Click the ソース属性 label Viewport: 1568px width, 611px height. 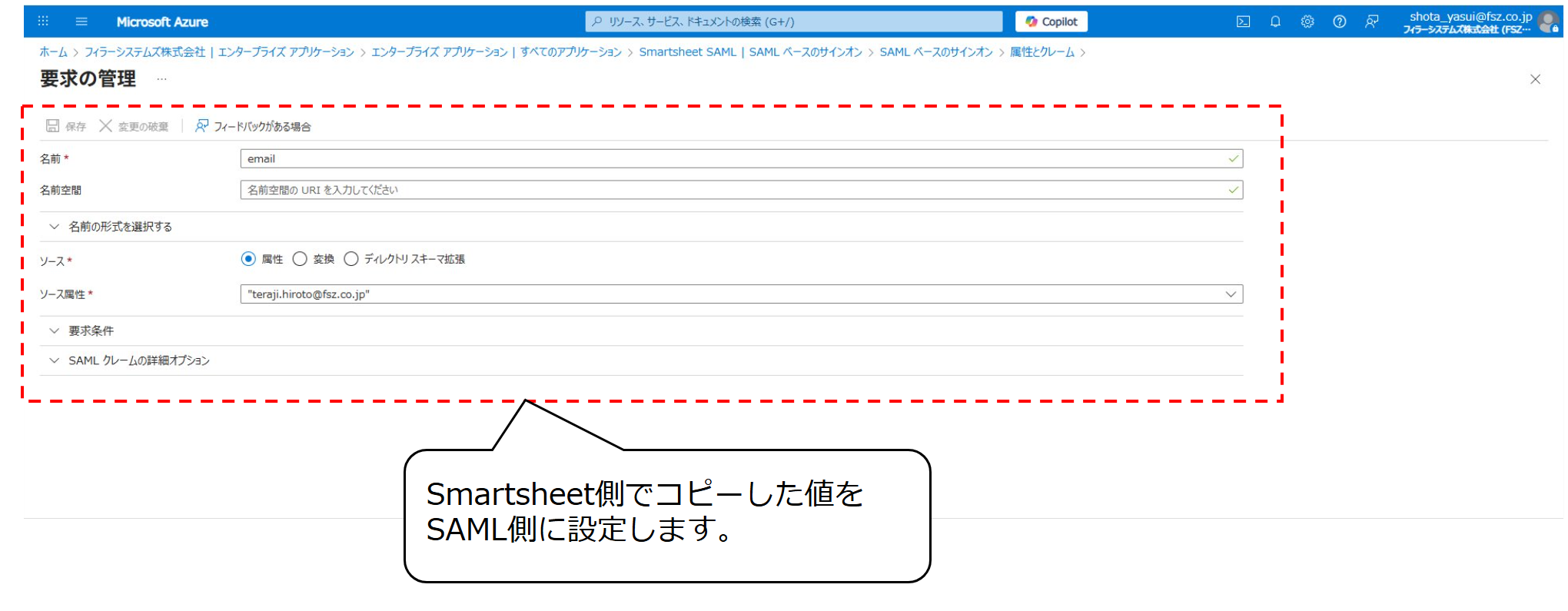pos(62,294)
